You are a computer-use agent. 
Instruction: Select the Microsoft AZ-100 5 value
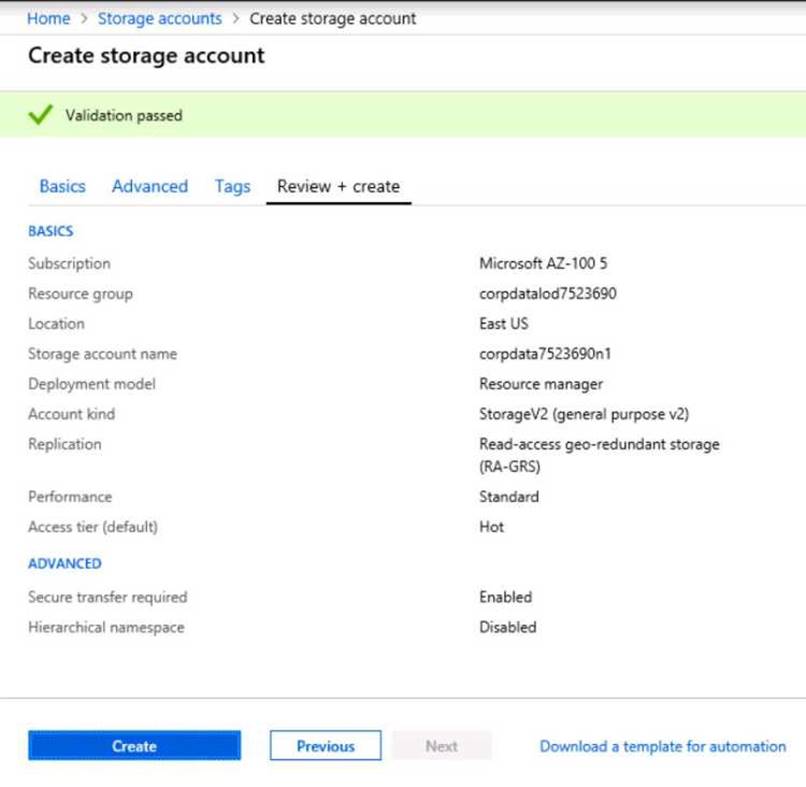tap(543, 263)
